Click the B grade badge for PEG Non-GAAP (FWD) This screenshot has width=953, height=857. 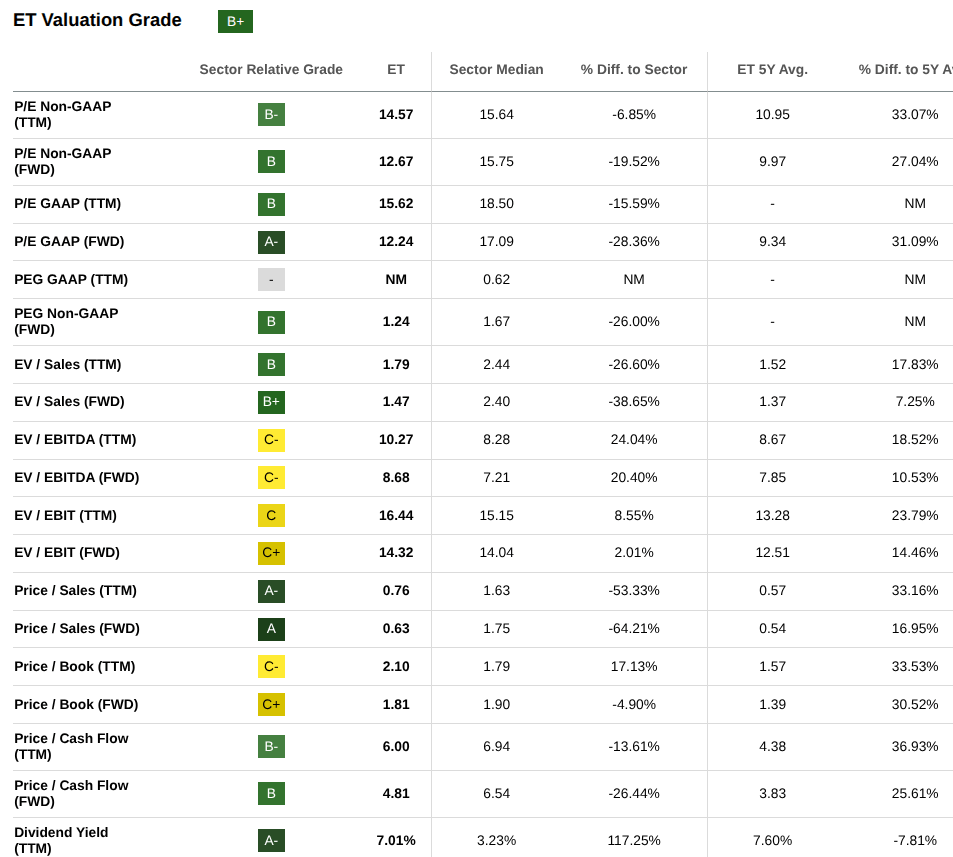coord(271,322)
